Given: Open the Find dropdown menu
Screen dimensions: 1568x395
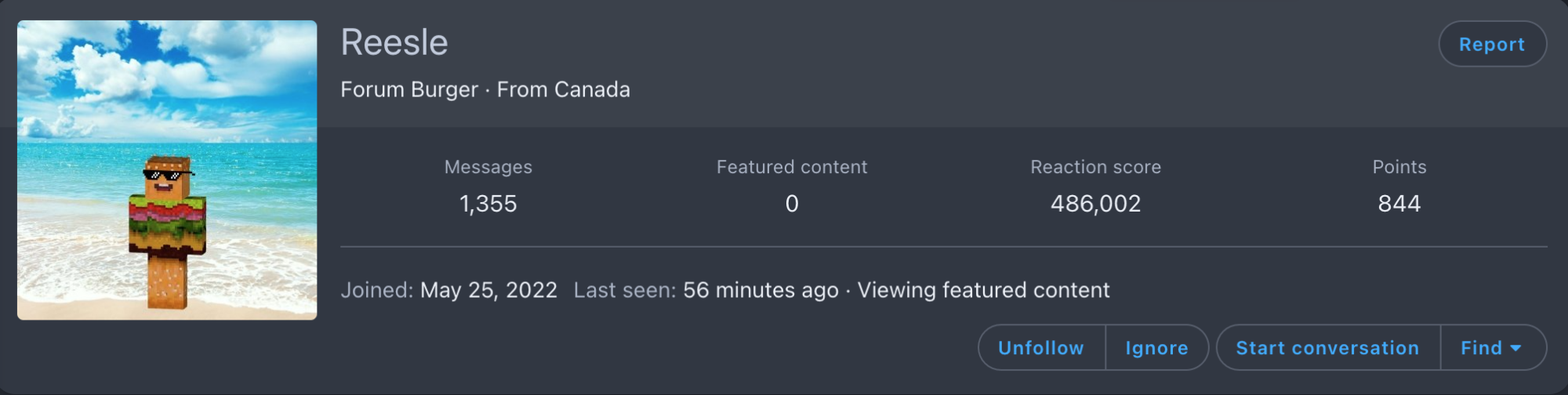Looking at the screenshot, I should [1493, 347].
